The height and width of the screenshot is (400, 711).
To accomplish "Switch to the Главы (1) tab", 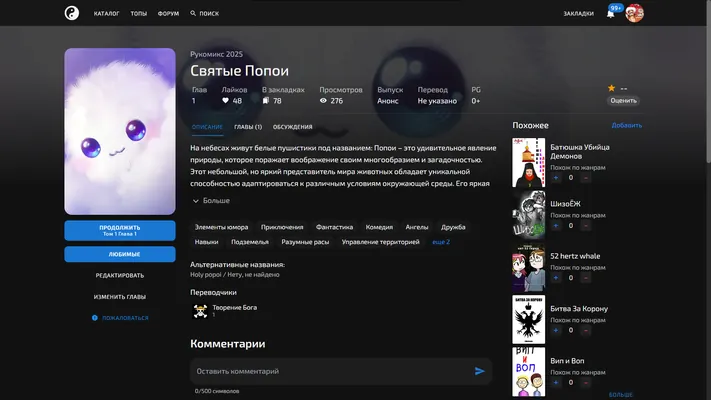I will click(248, 127).
